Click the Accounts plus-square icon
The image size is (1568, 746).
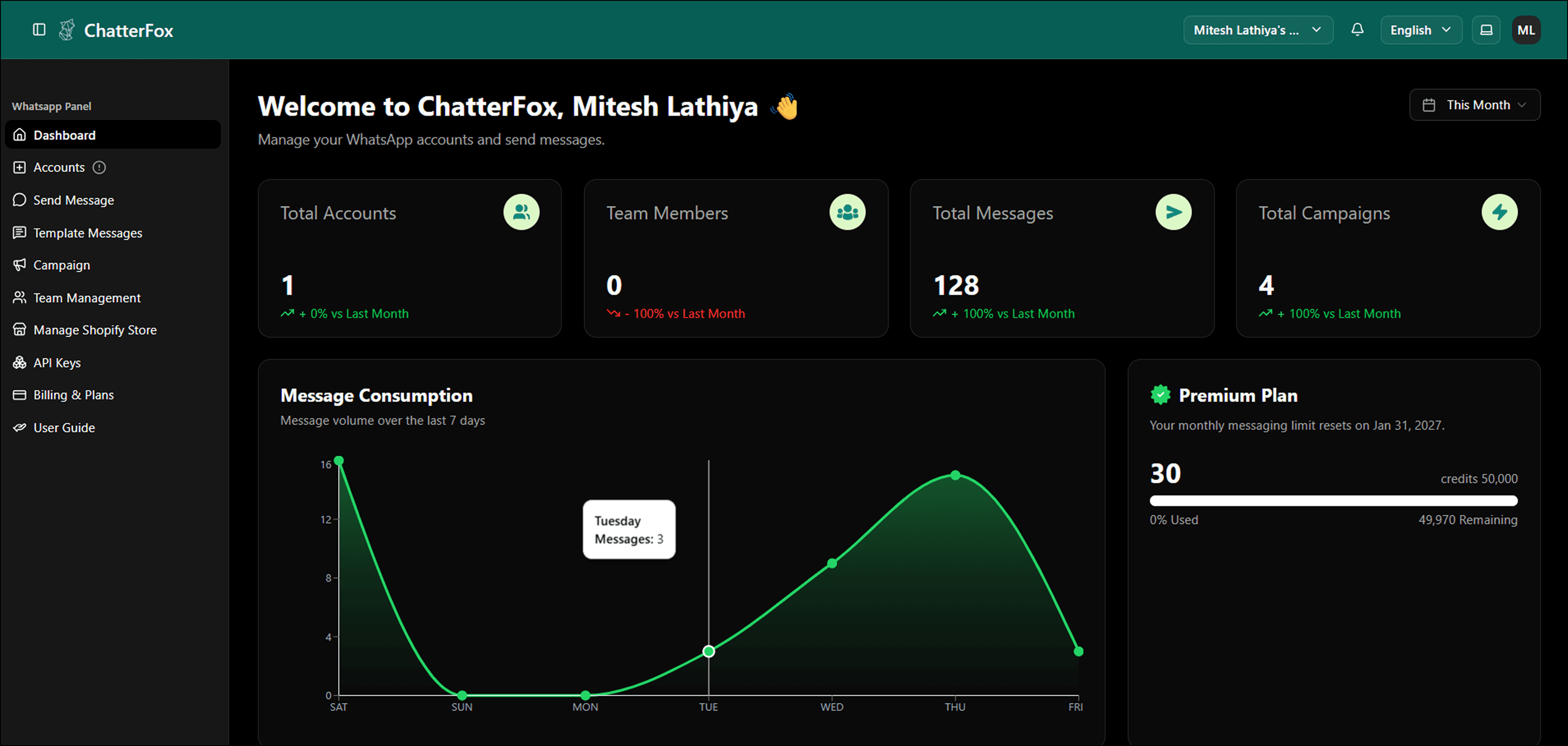click(19, 167)
